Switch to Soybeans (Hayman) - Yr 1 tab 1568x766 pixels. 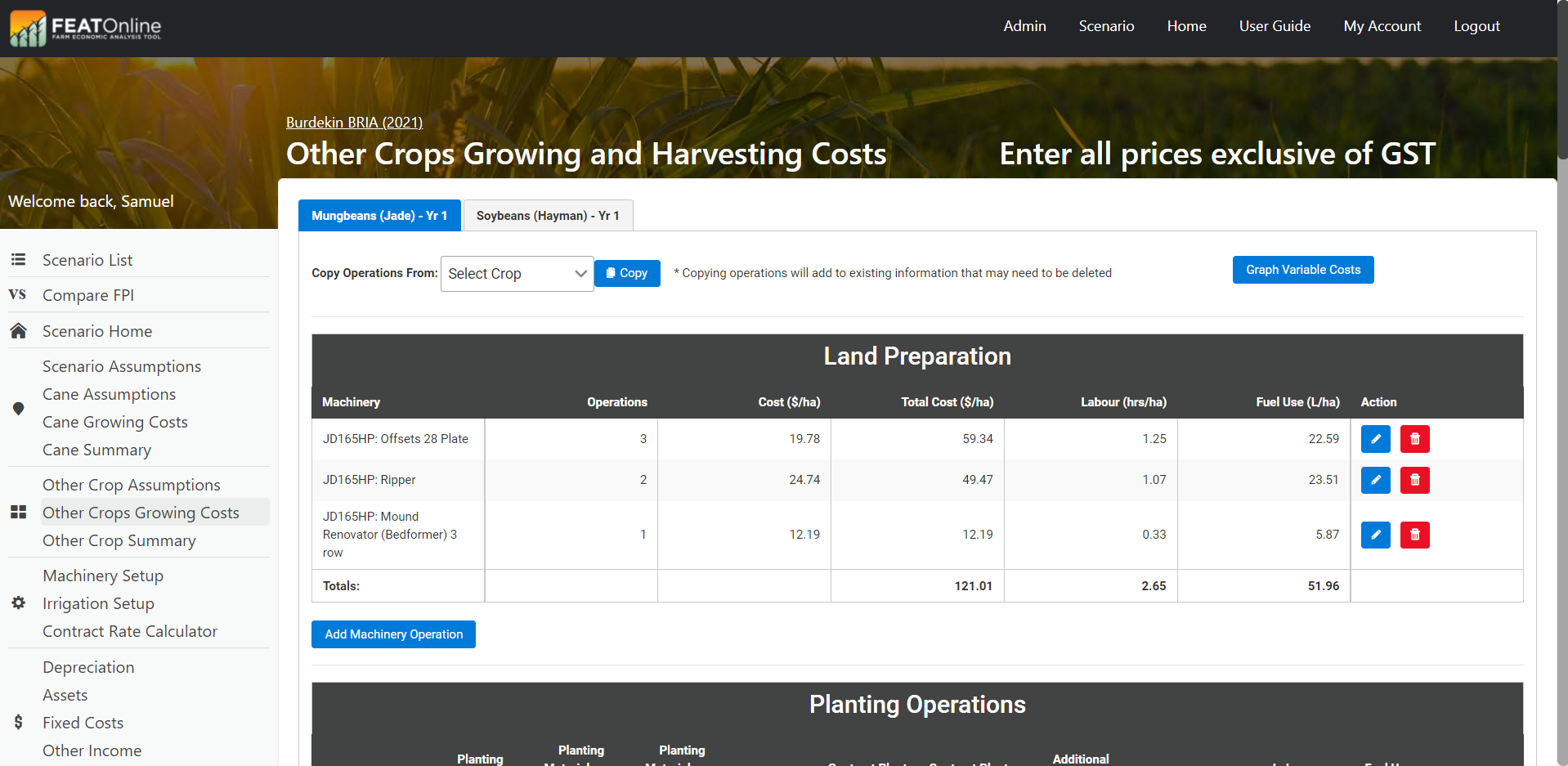click(548, 216)
